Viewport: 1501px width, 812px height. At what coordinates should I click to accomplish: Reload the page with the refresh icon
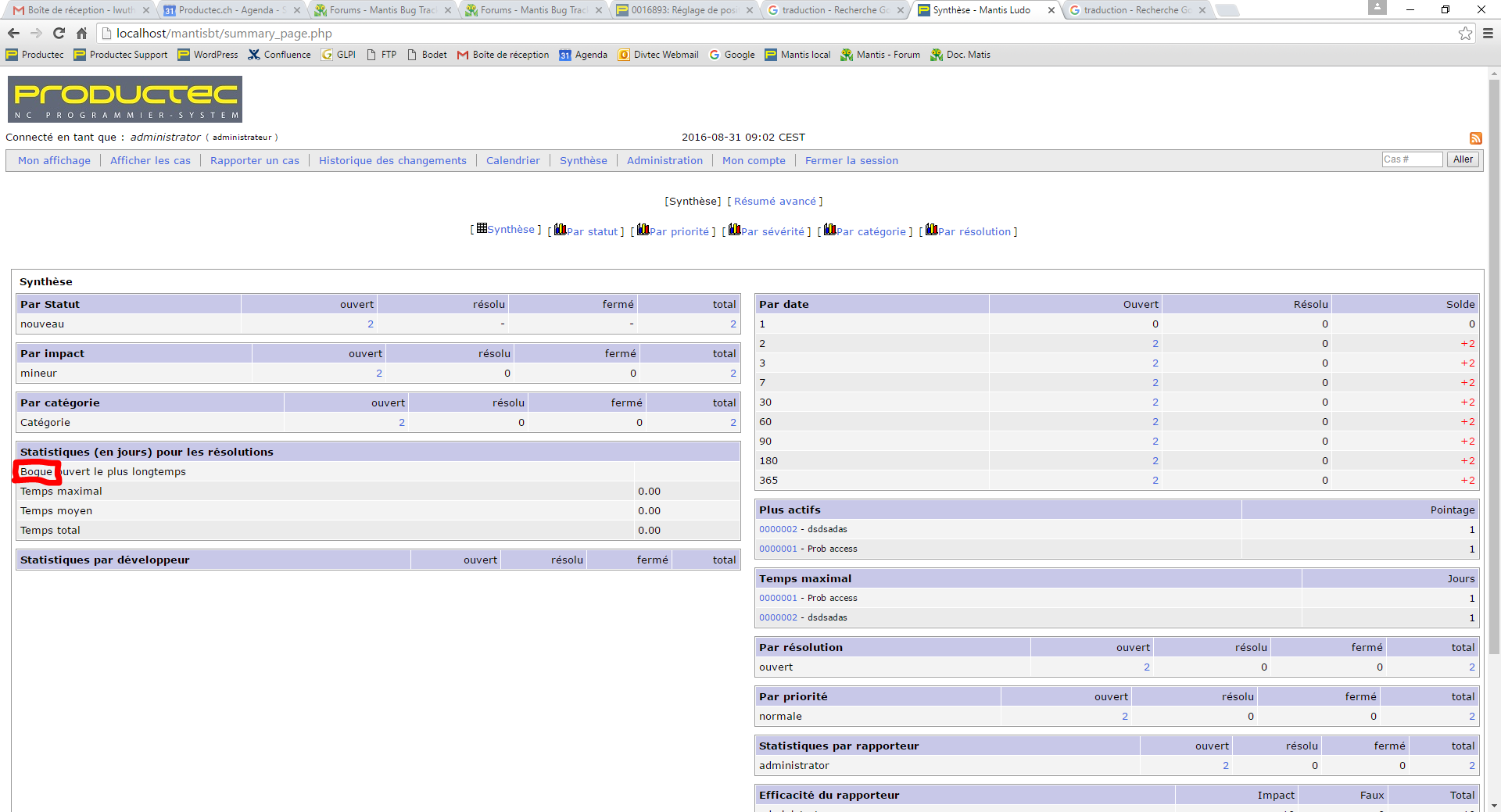[59, 33]
